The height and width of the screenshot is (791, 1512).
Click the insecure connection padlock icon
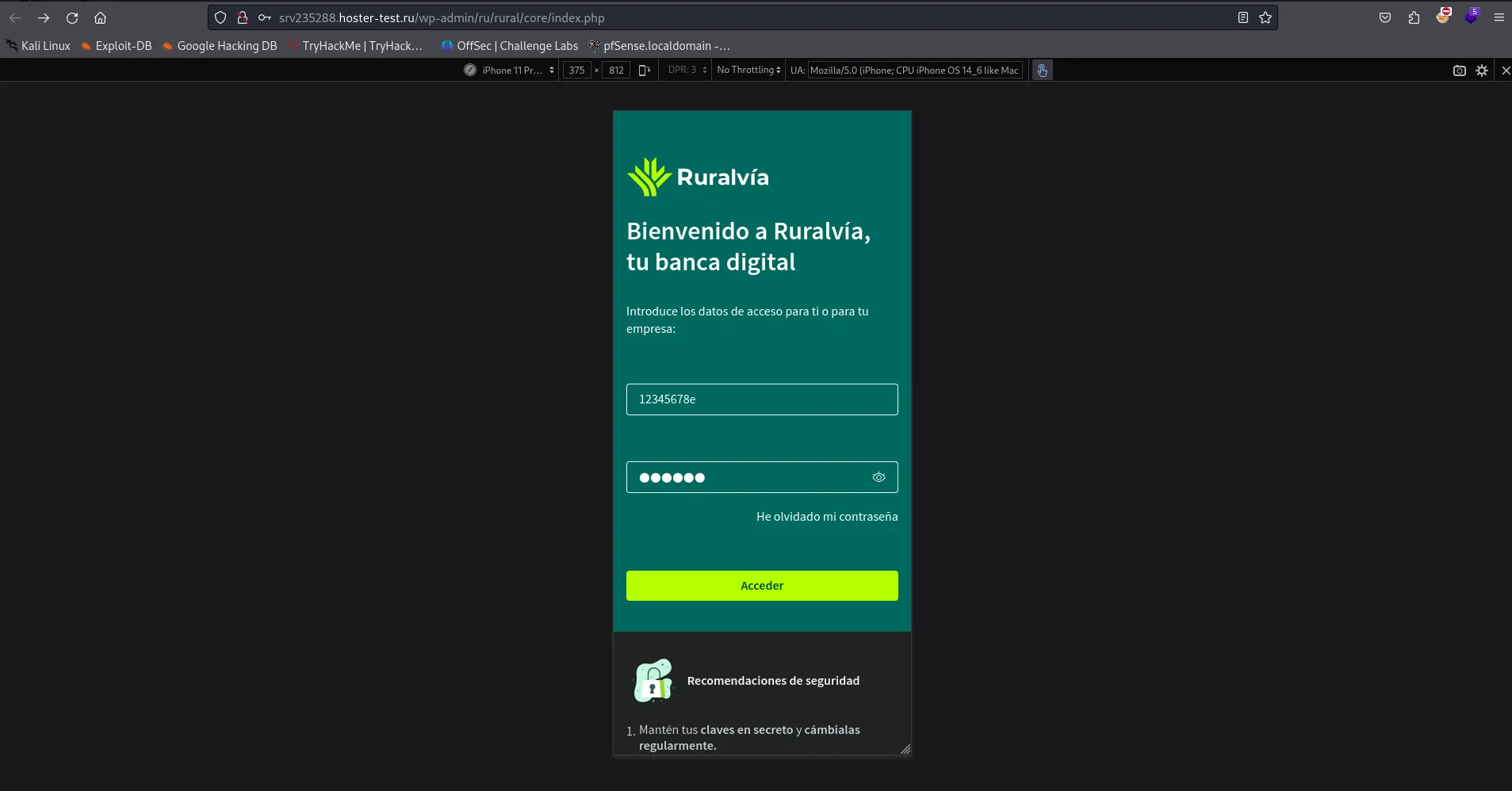[243, 17]
